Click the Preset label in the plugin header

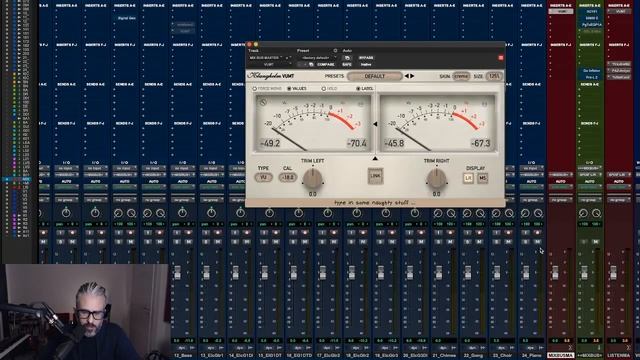pyautogui.click(x=303, y=51)
